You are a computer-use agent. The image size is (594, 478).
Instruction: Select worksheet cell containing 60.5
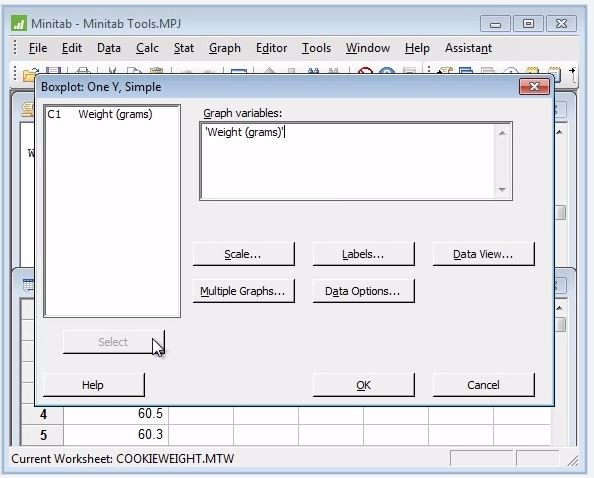[116, 414]
